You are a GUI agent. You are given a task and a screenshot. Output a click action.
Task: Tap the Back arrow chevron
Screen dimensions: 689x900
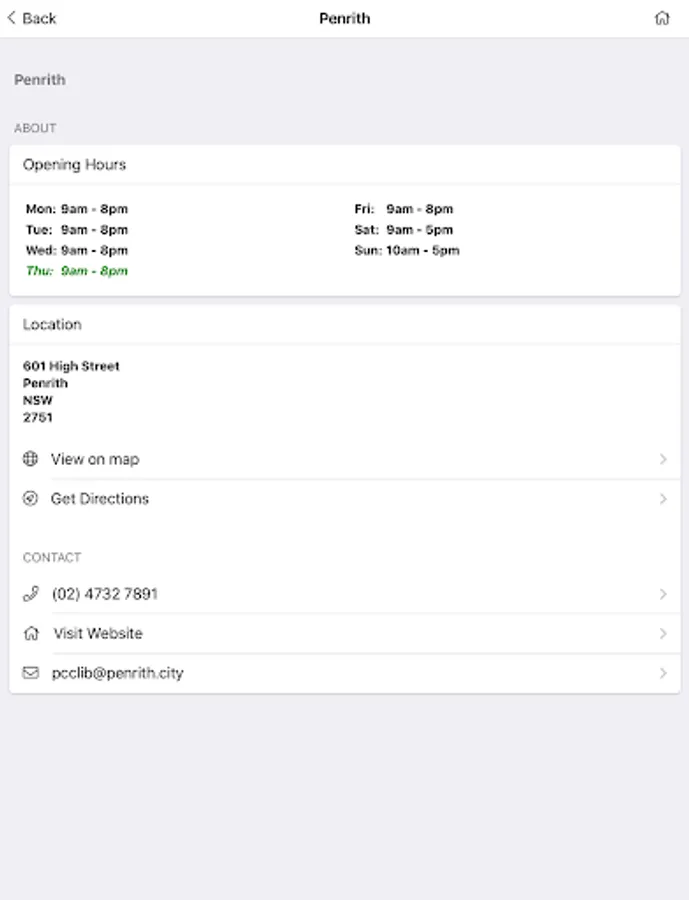click(x=12, y=18)
